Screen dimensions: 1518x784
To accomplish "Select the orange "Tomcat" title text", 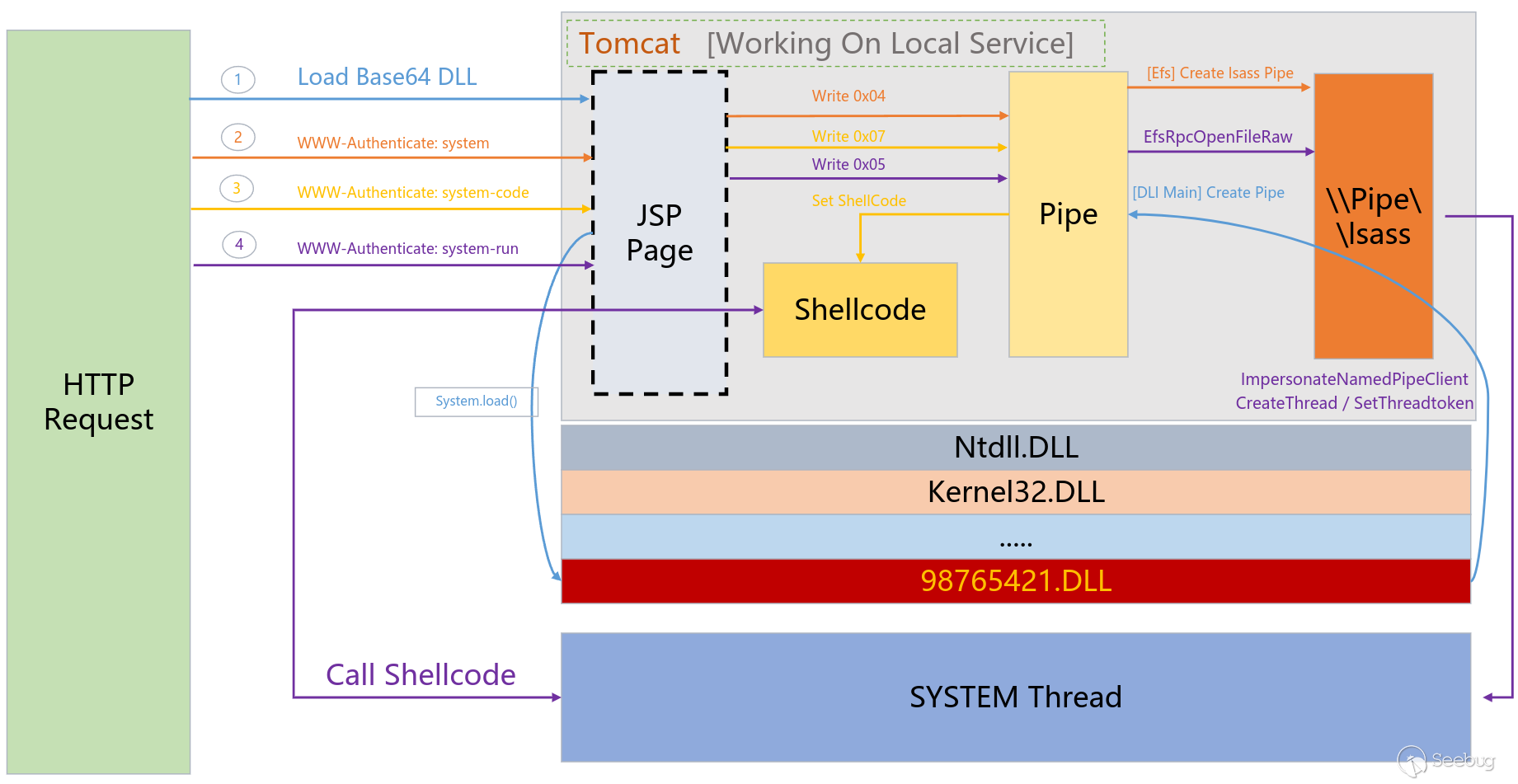I will [629, 44].
